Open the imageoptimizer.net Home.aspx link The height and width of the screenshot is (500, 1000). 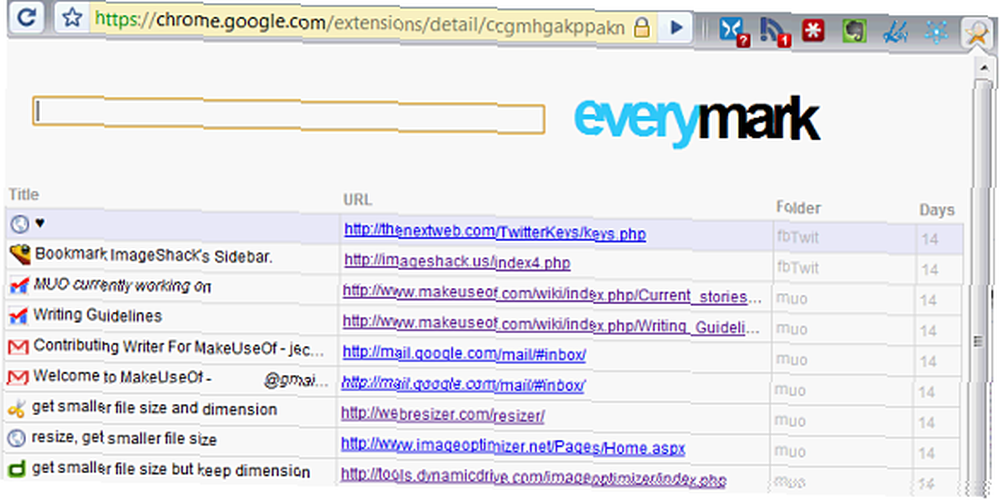(513, 446)
